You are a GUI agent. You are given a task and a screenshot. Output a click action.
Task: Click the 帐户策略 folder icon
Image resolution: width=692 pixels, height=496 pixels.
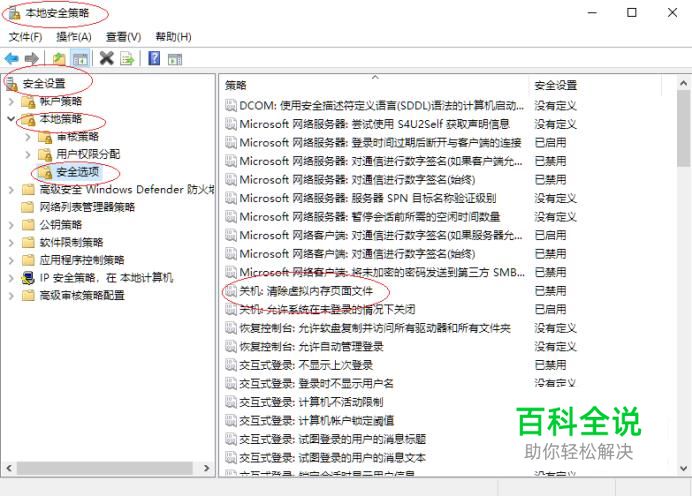pos(28,102)
